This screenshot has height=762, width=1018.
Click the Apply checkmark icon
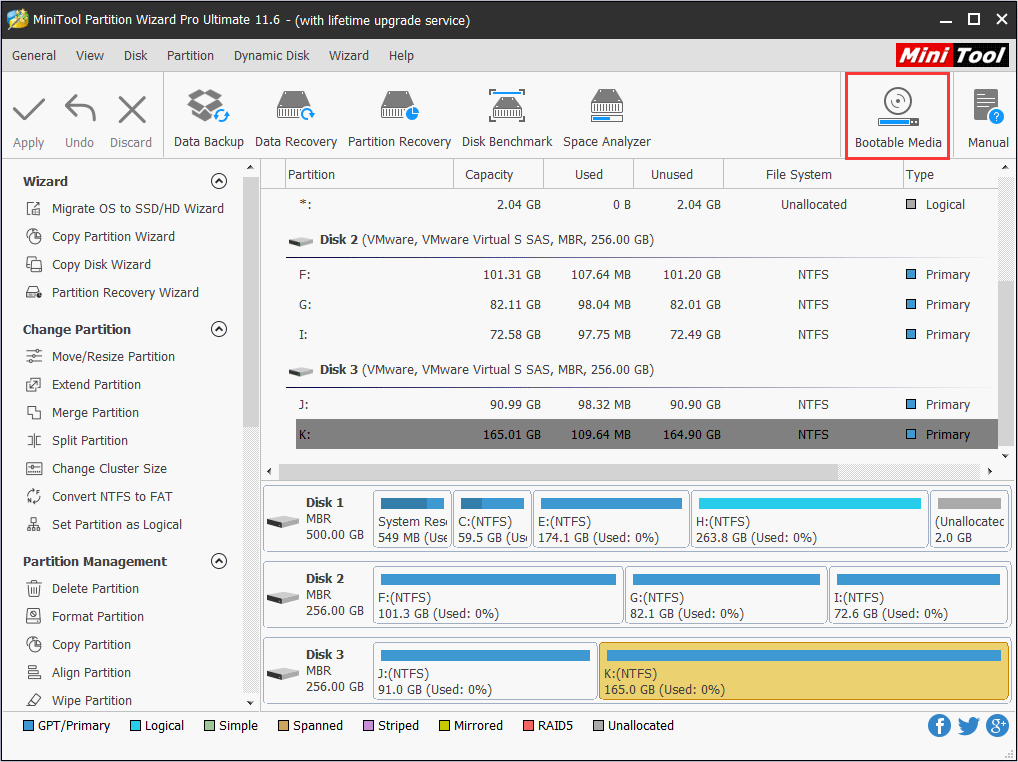(29, 110)
